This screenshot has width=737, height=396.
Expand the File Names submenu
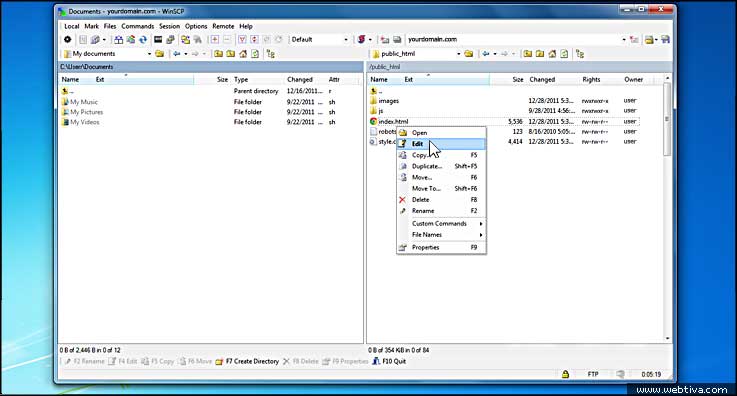click(441, 234)
